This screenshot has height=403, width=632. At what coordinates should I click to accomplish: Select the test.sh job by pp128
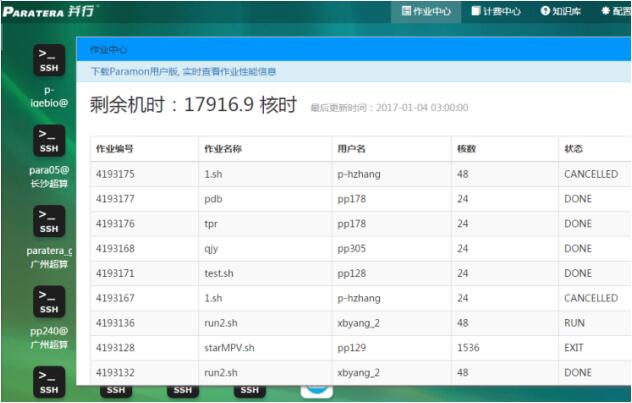pyautogui.click(x=219, y=273)
